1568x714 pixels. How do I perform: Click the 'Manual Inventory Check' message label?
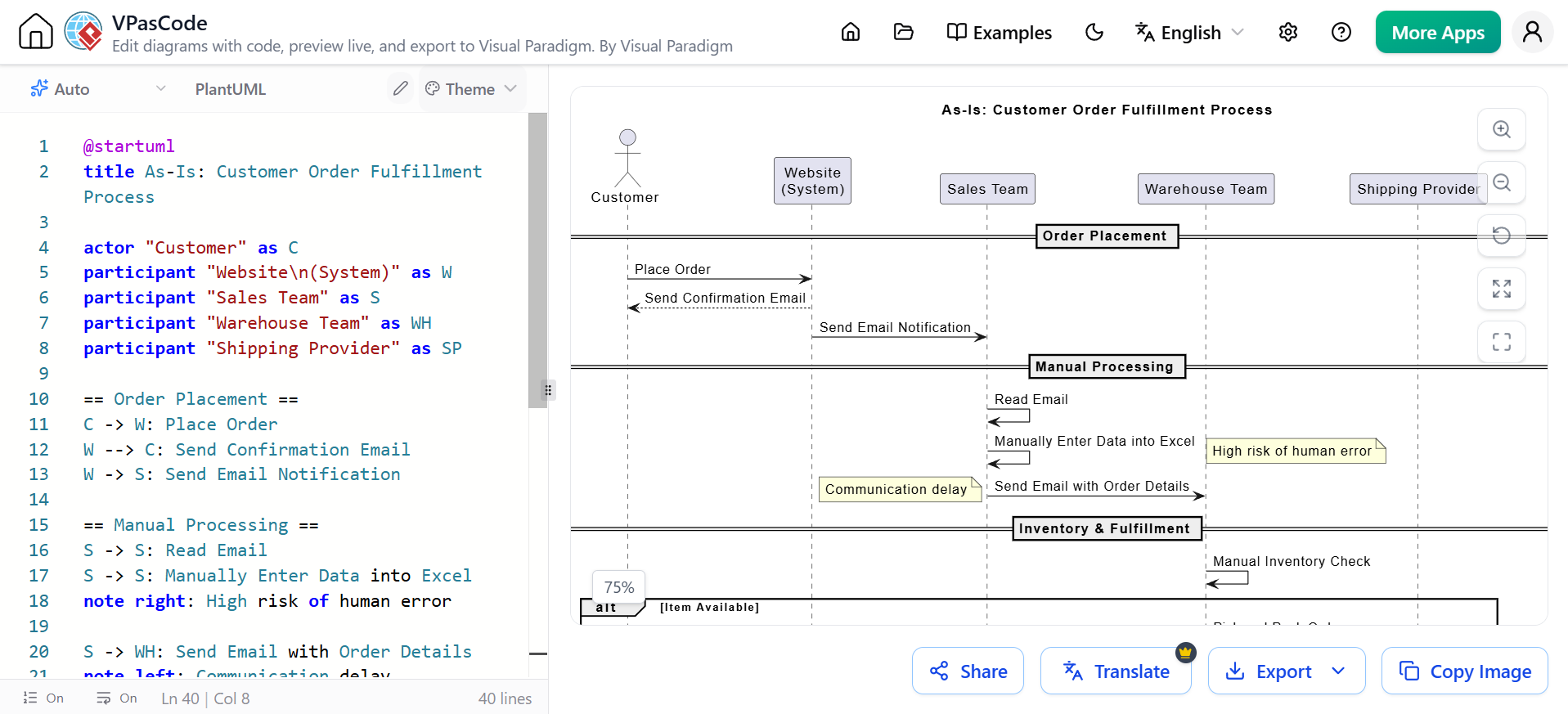[1292, 561]
